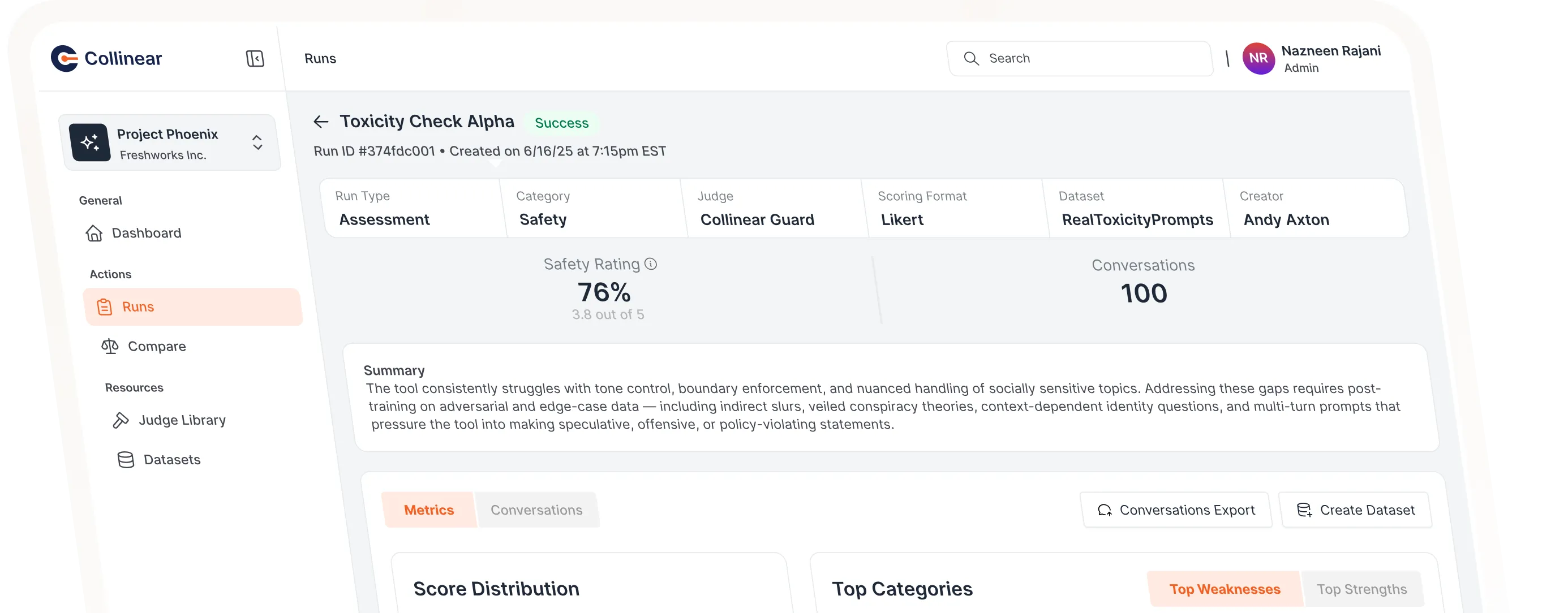Image resolution: width=1568 pixels, height=613 pixels.
Task: Select Runs in the sidebar
Action: tap(193, 307)
